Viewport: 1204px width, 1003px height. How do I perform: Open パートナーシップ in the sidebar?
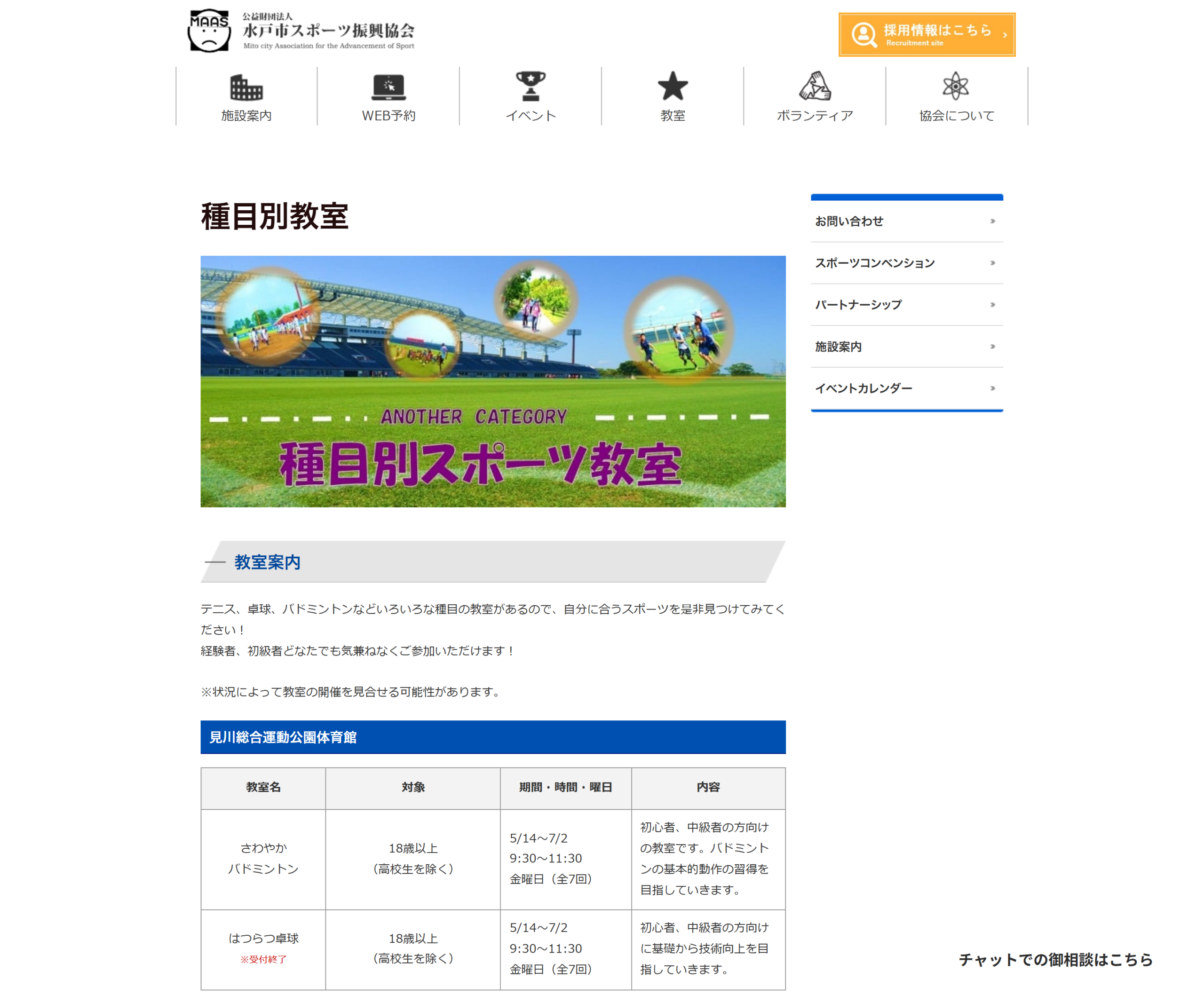[x=907, y=305]
